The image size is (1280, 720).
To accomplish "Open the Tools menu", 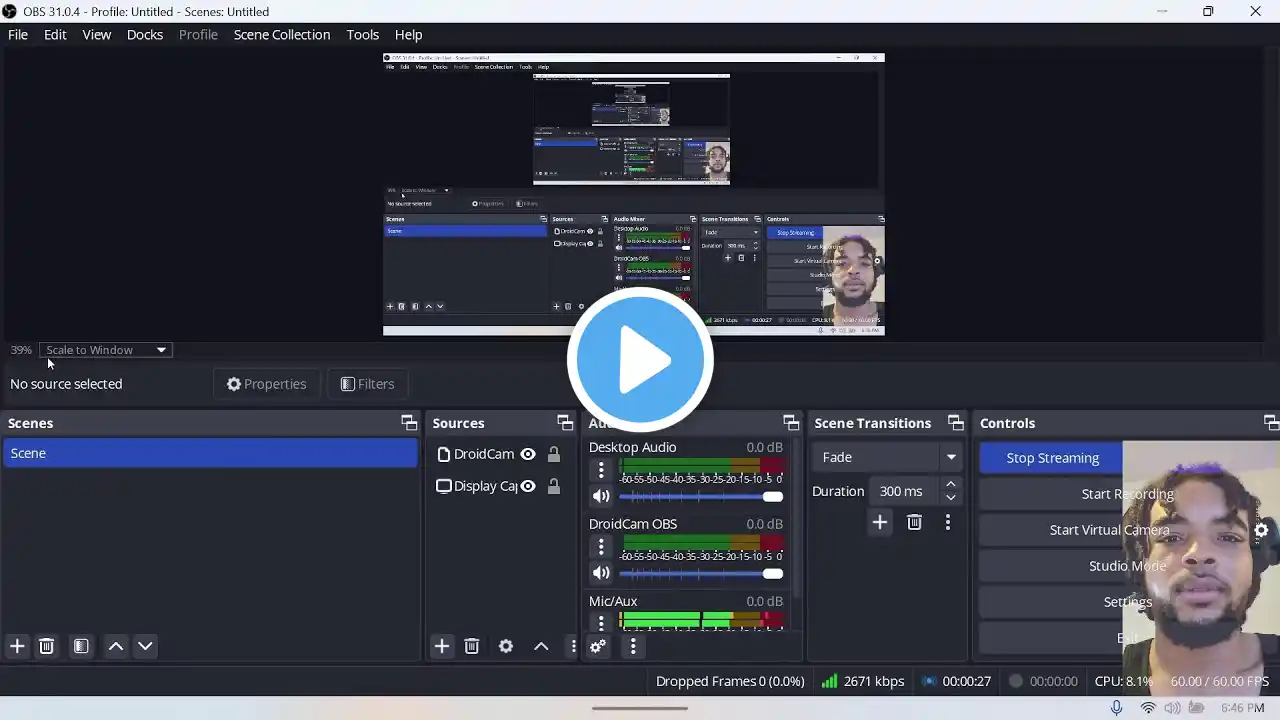I will click(x=363, y=34).
